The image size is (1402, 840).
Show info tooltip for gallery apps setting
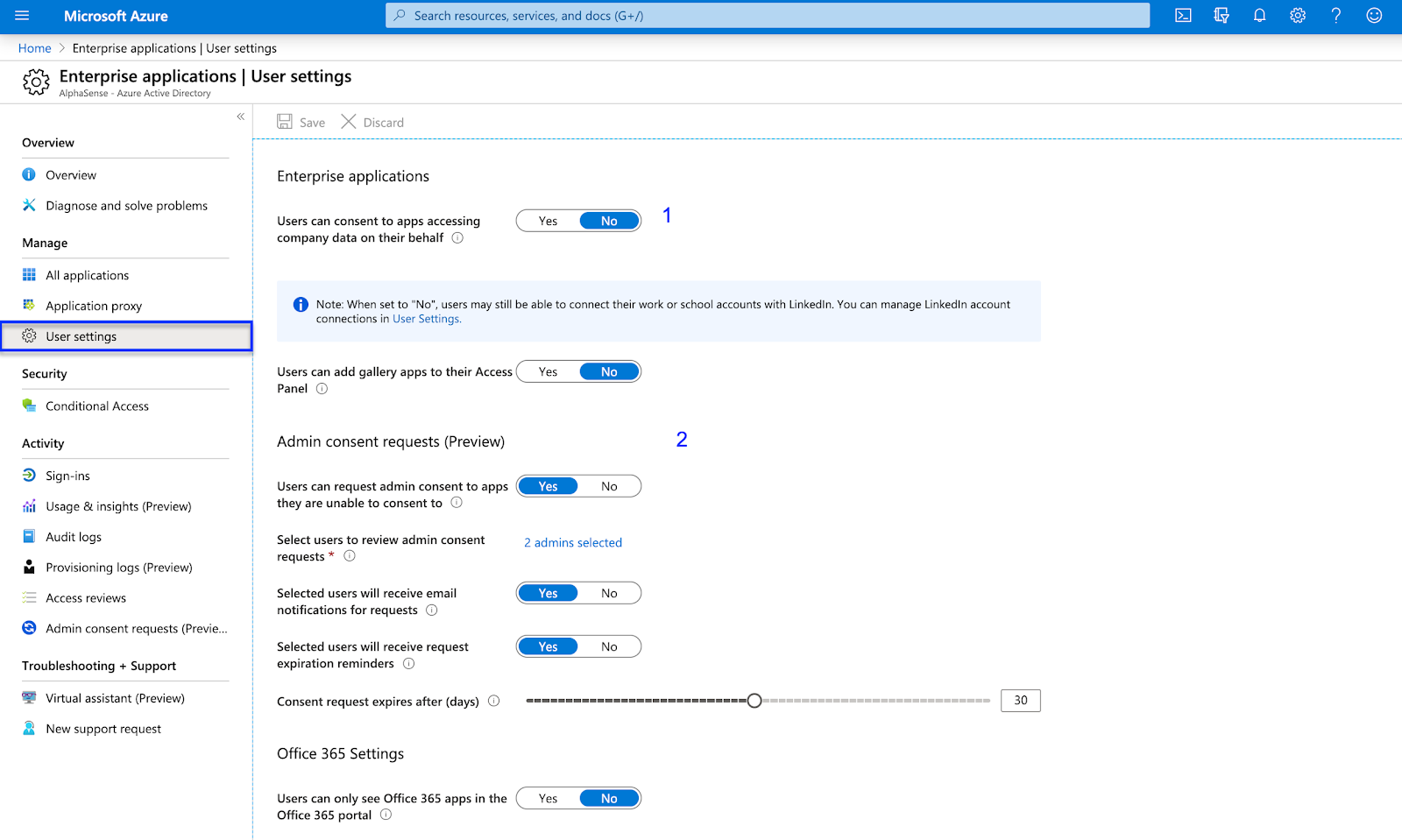point(322,389)
